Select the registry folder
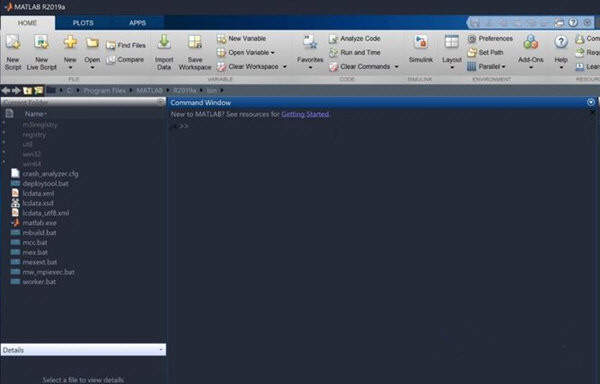 point(34,135)
